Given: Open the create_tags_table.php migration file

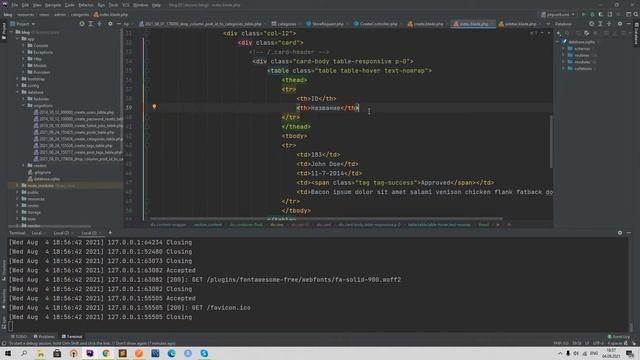Looking at the screenshot, I should tap(73, 145).
